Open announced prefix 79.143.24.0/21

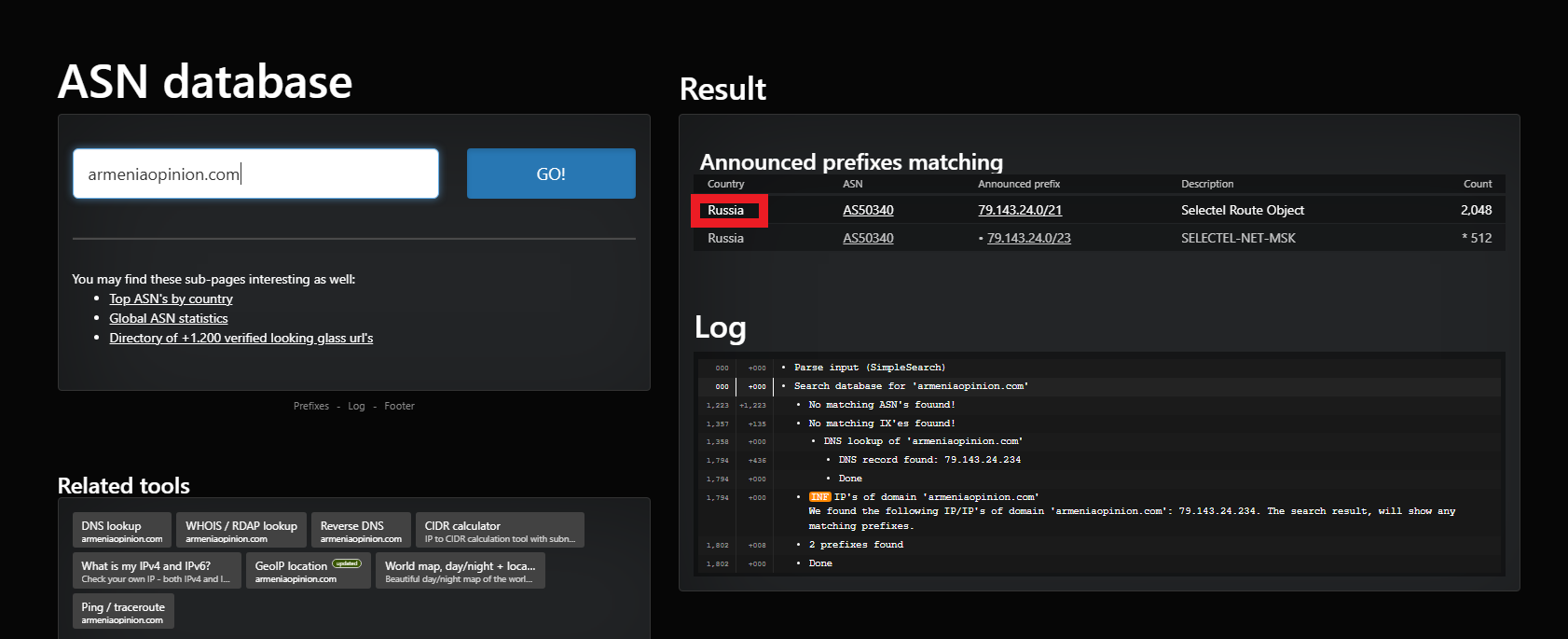coord(1020,210)
